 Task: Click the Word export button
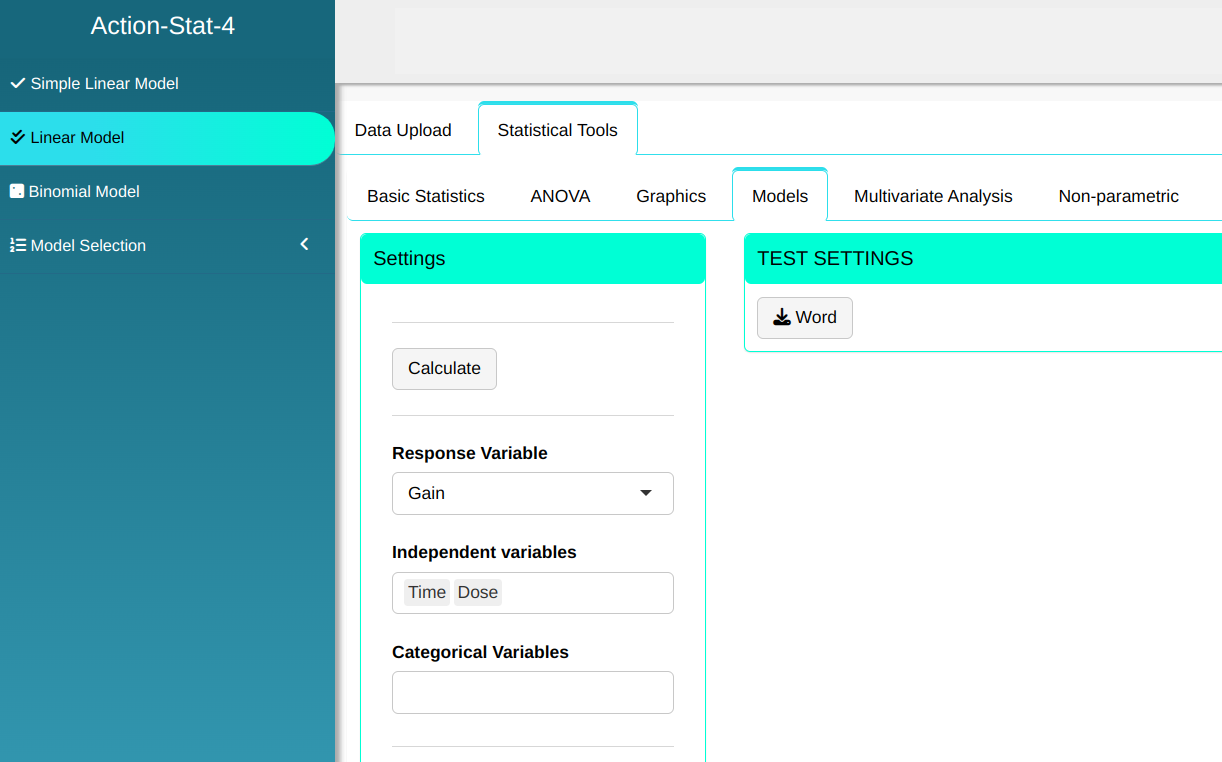pos(805,318)
